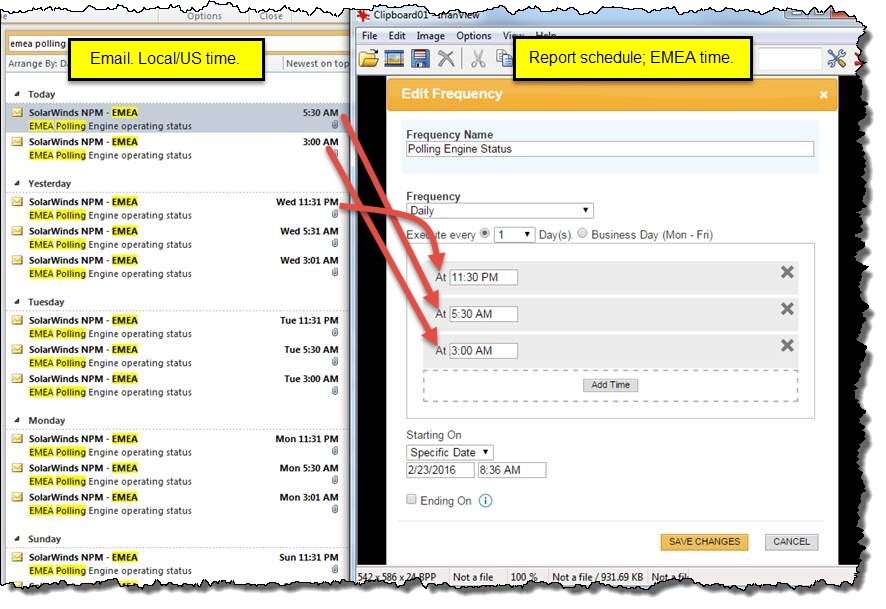Click envelope icon of Tue 11:31 PM email
The image size is (886, 609).
18,320
